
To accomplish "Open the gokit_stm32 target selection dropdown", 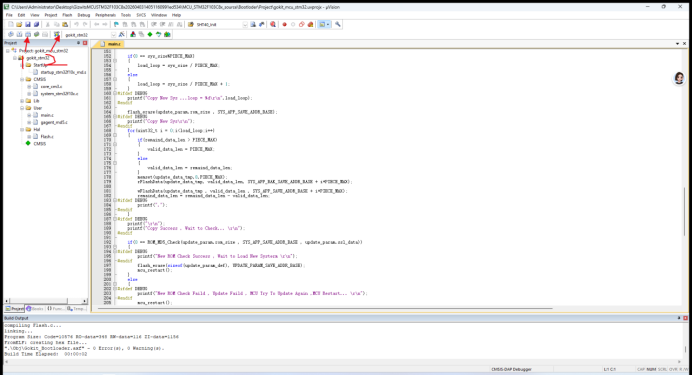I will (x=113, y=34).
